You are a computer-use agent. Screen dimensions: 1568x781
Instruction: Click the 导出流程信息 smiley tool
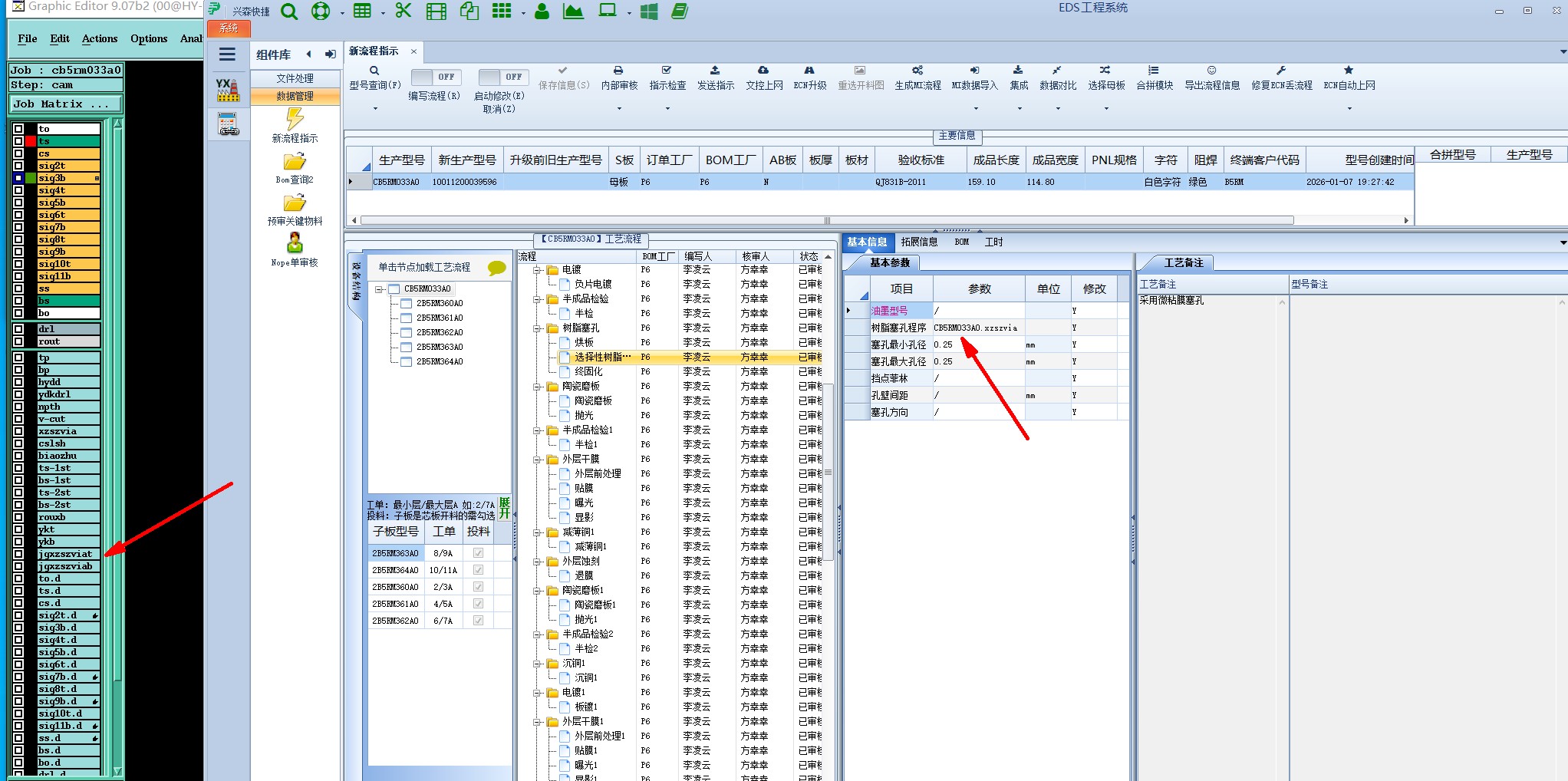[x=1212, y=78]
